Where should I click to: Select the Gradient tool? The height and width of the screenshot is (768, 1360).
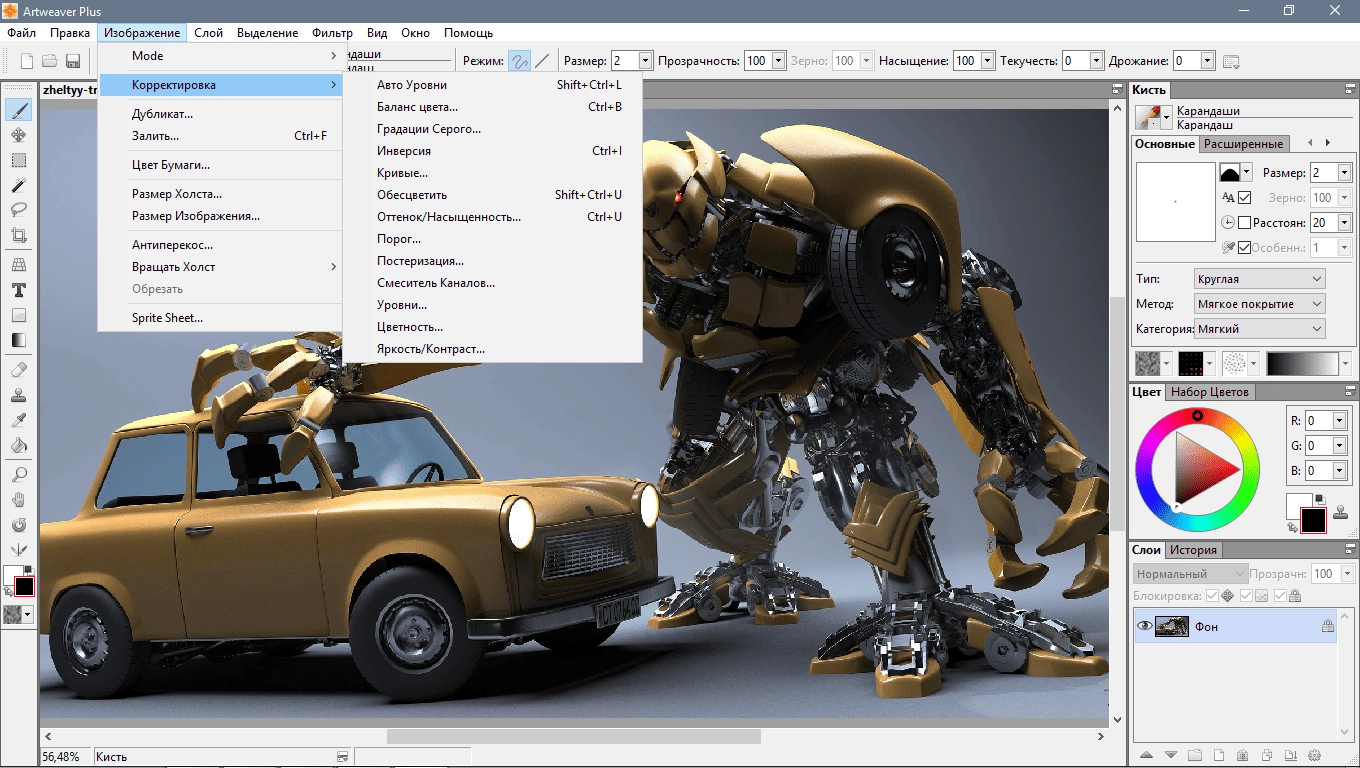[18, 340]
